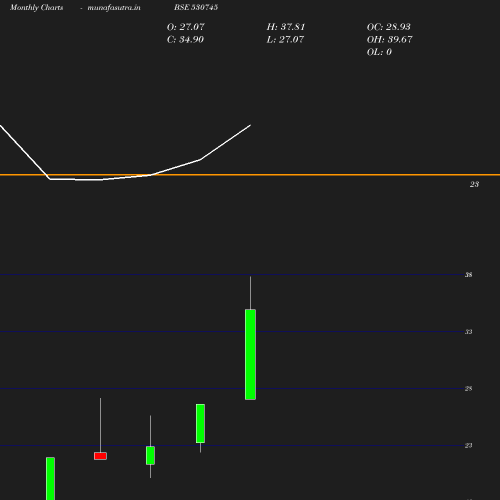Click the 33 price axis label
The height and width of the screenshot is (500, 500).
click(x=468, y=332)
